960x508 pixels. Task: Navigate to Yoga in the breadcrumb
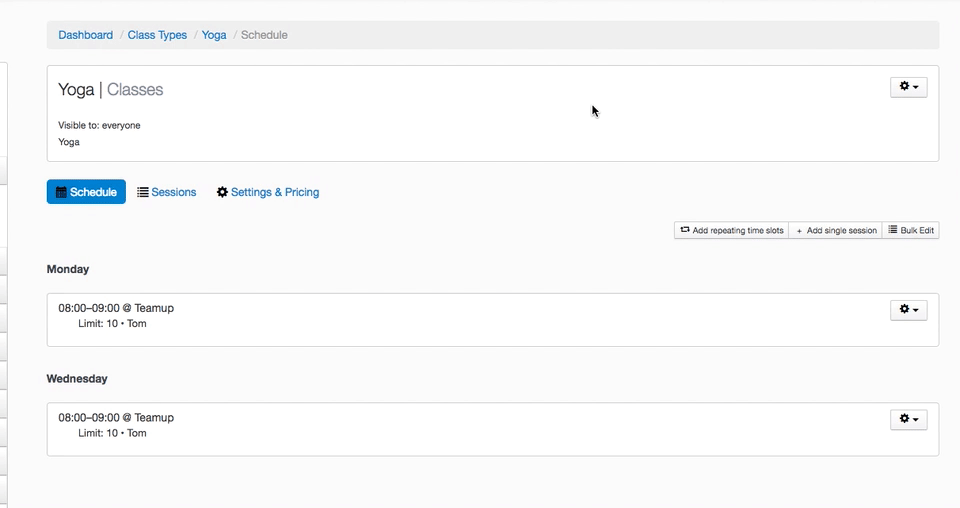coord(214,35)
